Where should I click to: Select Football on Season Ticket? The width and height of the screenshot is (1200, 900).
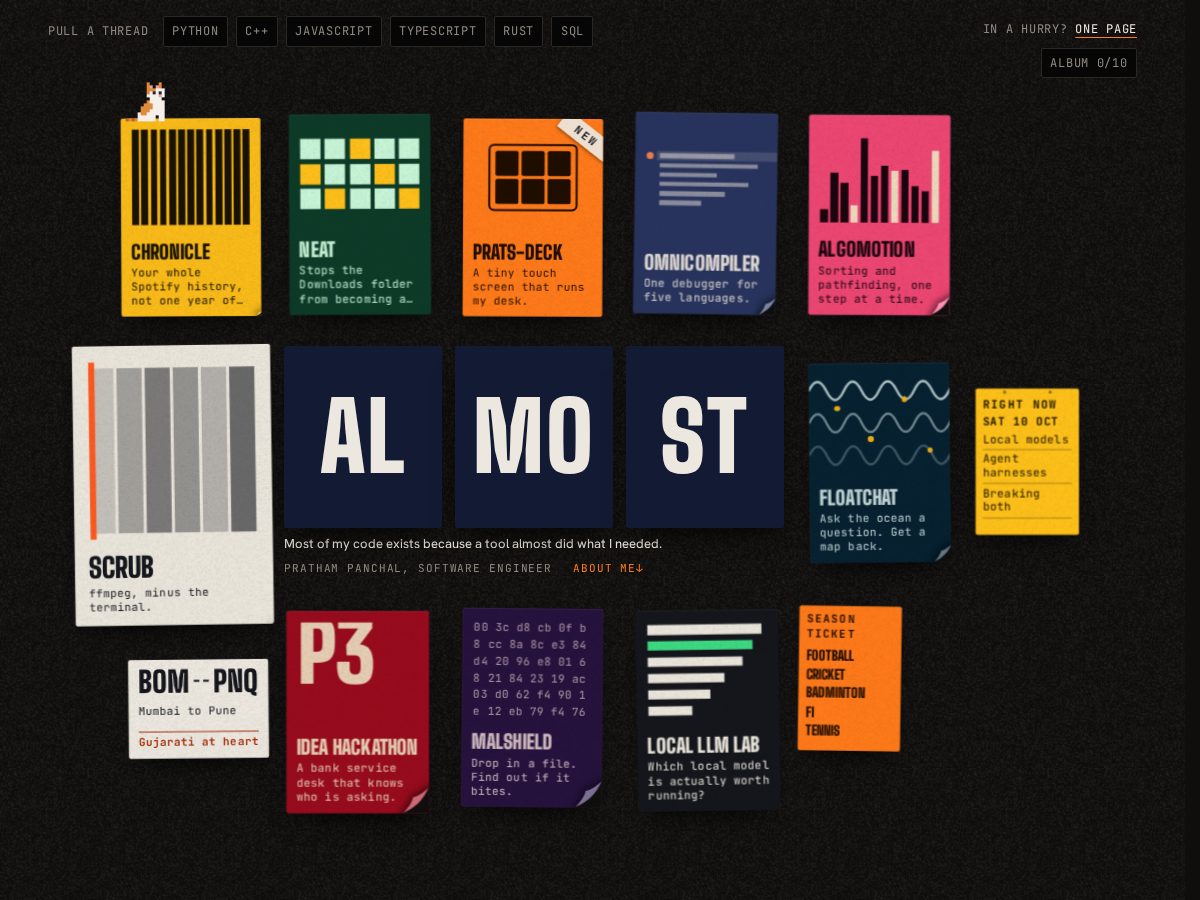pos(830,656)
